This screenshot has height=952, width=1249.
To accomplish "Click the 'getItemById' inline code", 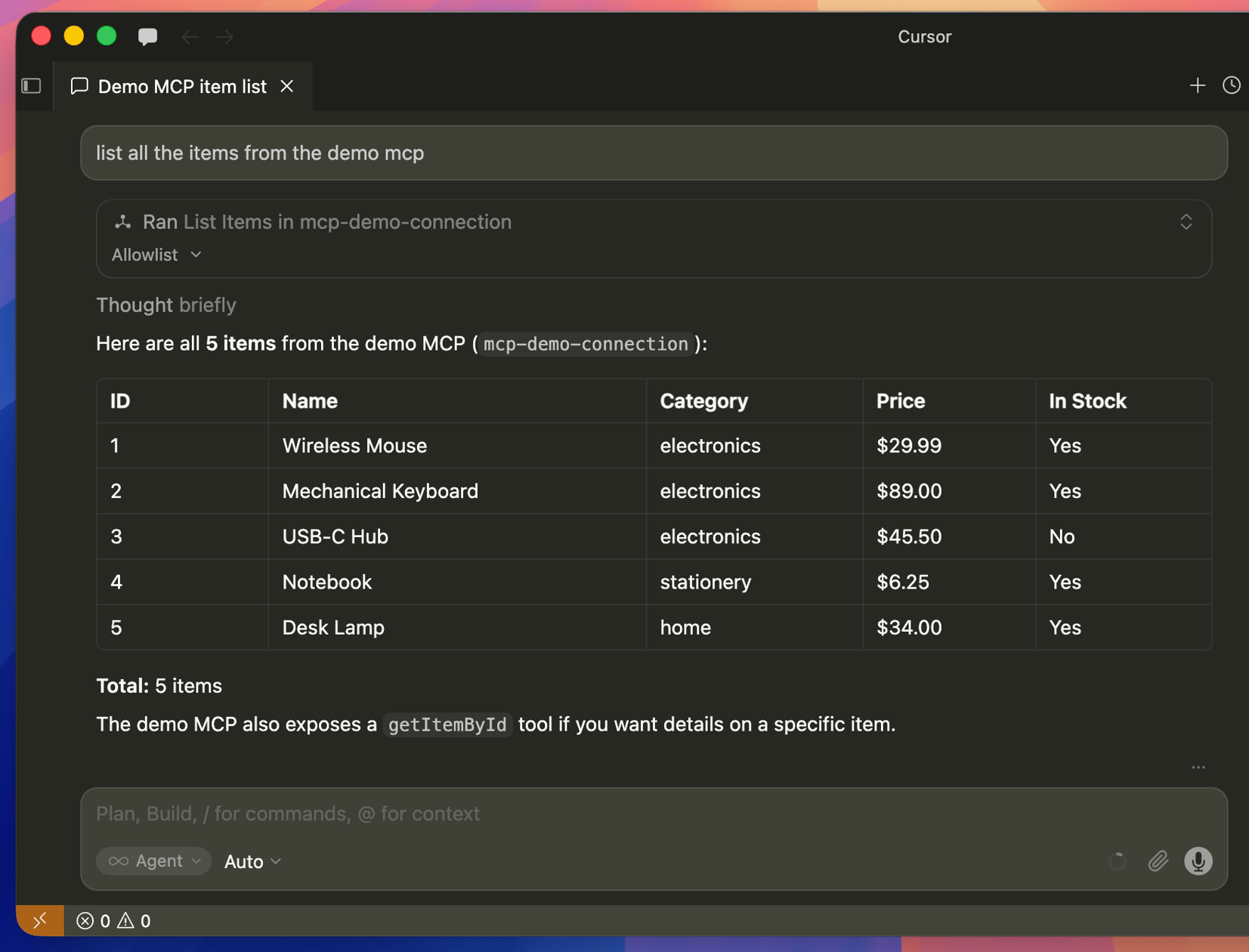I will [x=447, y=725].
